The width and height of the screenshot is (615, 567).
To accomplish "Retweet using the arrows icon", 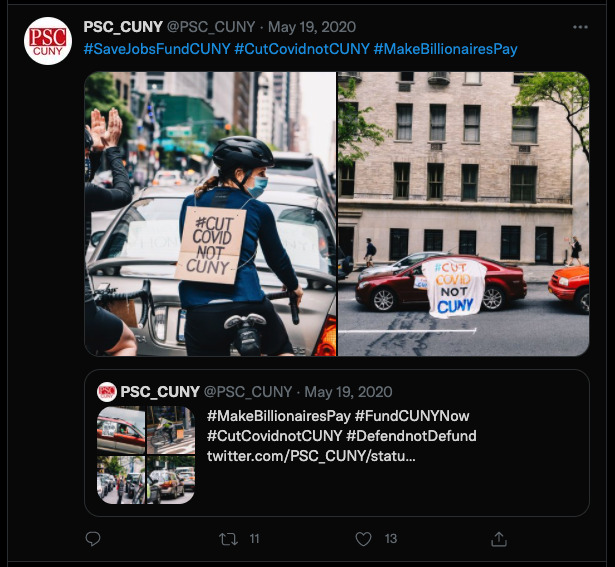I will (x=228, y=539).
